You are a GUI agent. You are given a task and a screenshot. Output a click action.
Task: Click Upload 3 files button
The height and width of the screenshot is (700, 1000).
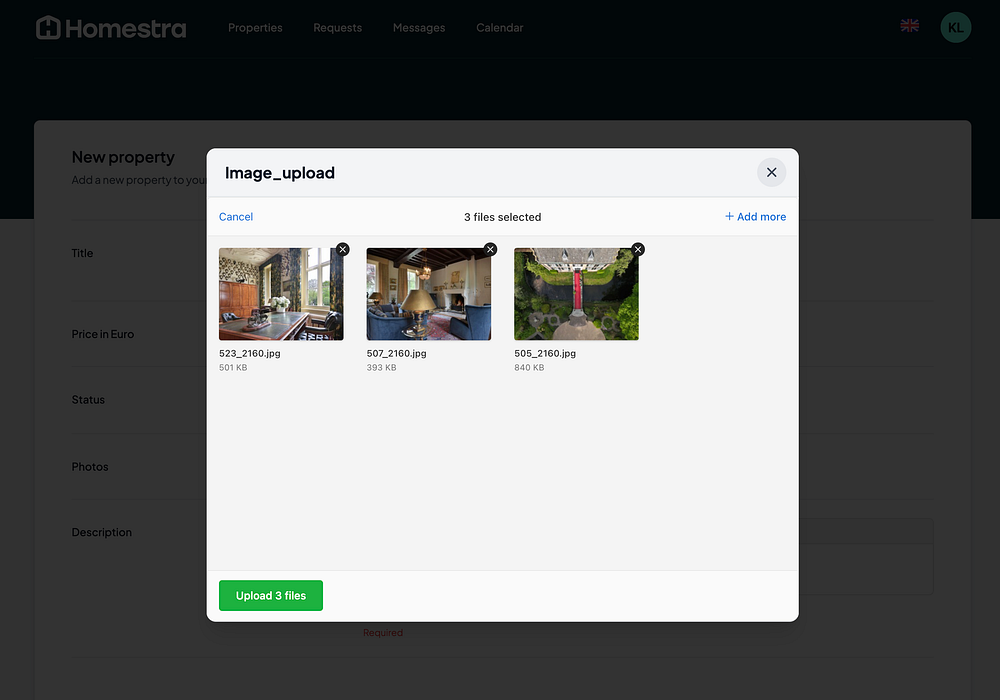tap(271, 595)
